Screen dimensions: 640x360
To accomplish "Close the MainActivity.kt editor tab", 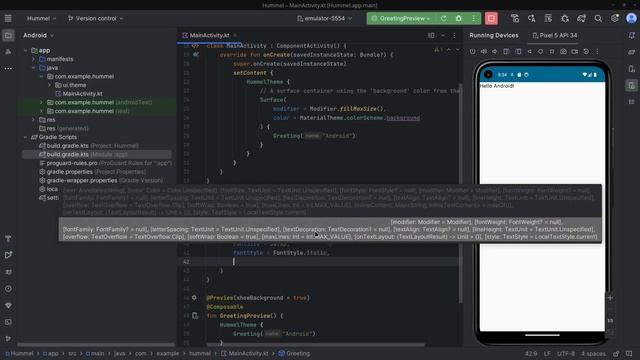I will (x=235, y=36).
